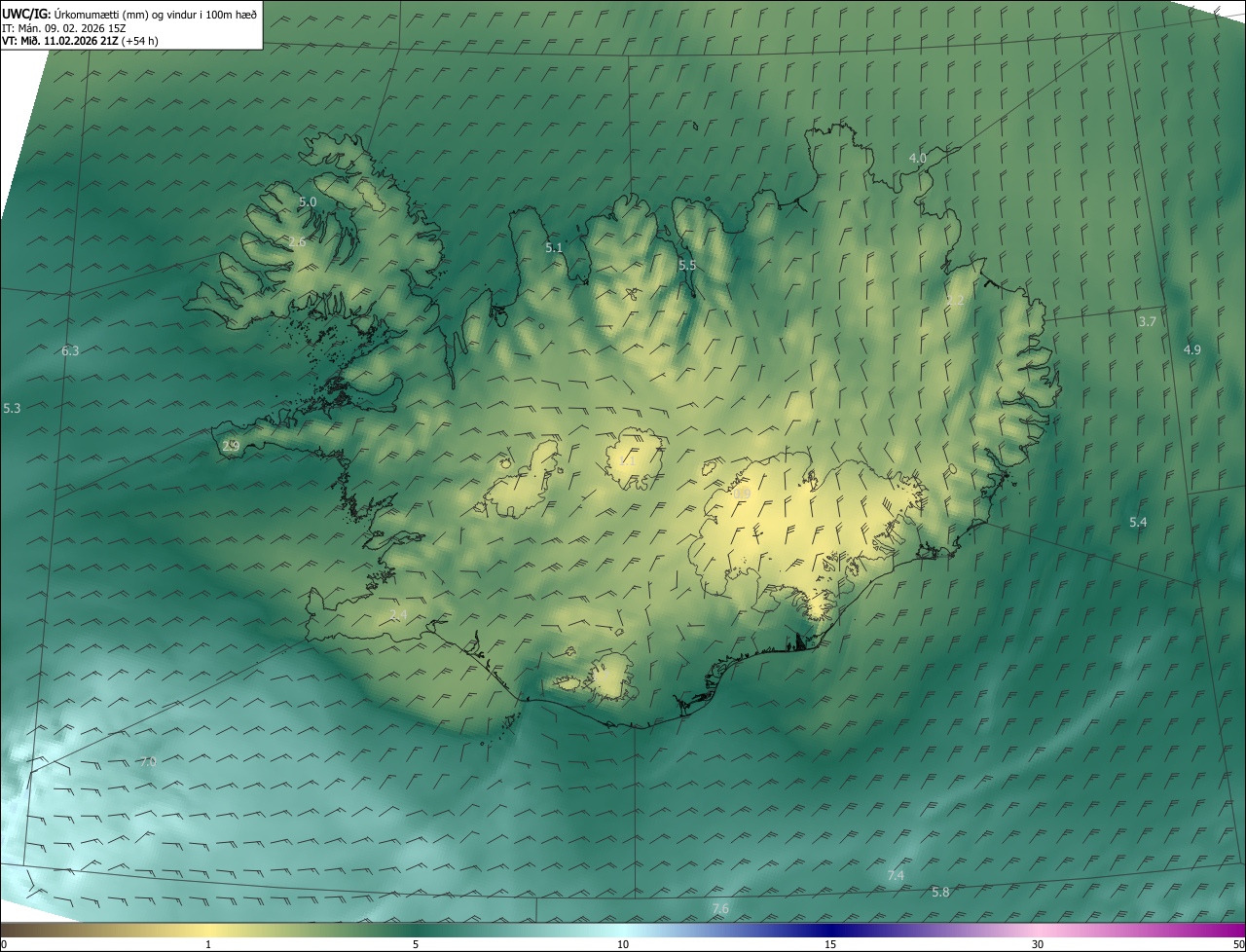
Task: Click the map value label 5.8
Action: [940, 892]
